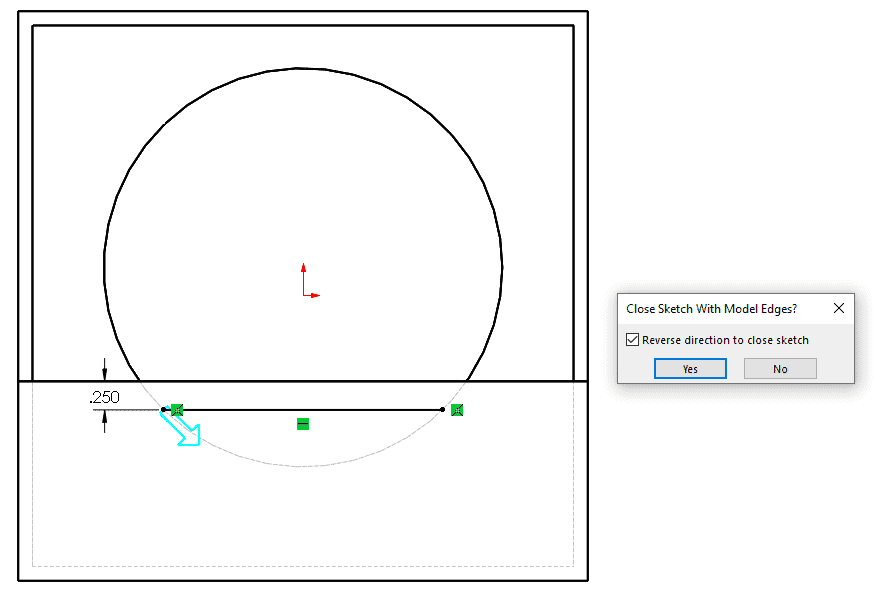The image size is (876, 597).
Task: Click the coincident relation icon at line's right end
Action: coord(457,410)
